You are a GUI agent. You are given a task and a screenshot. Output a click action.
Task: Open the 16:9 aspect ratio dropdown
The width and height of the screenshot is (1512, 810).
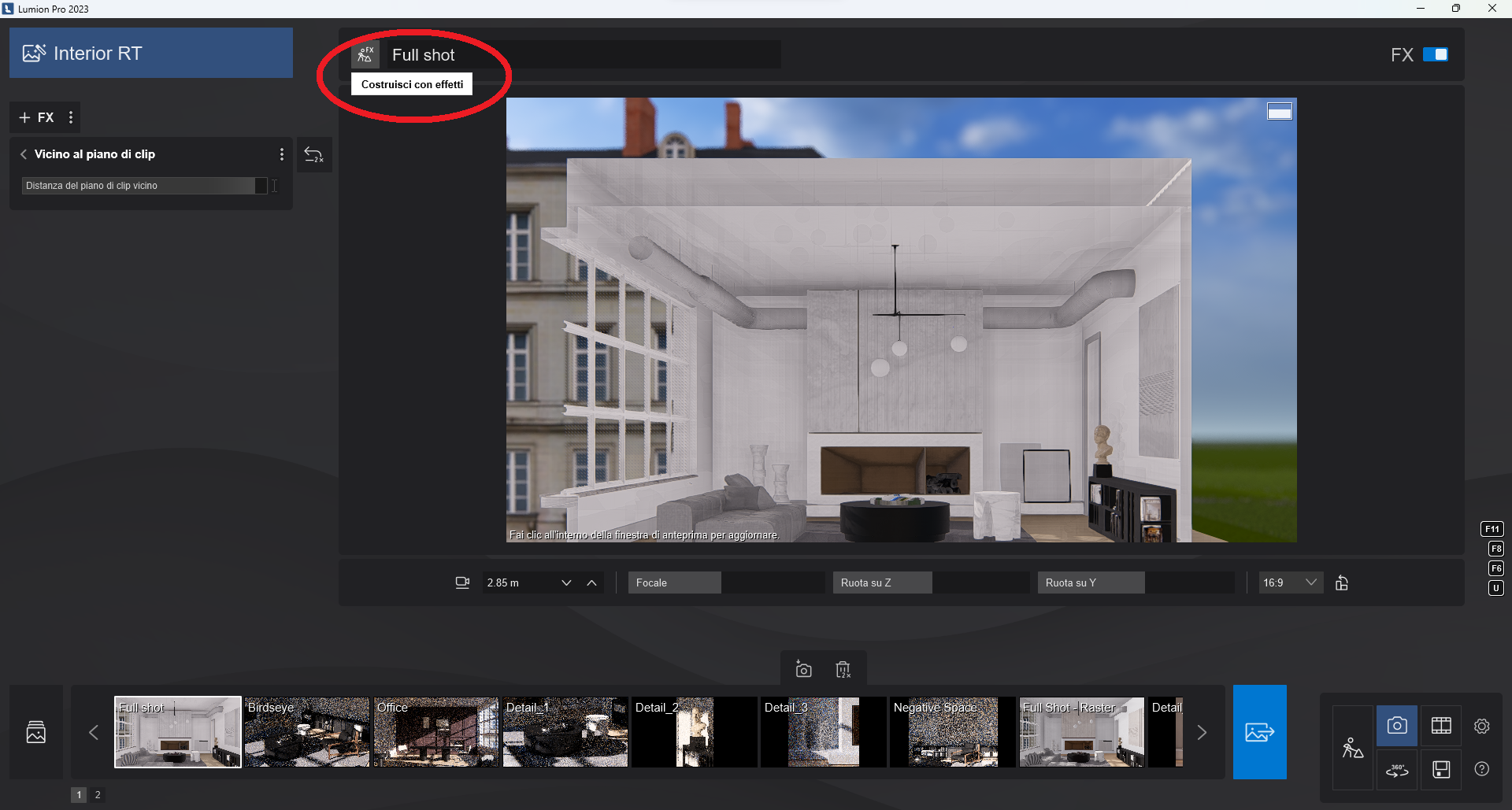1290,583
